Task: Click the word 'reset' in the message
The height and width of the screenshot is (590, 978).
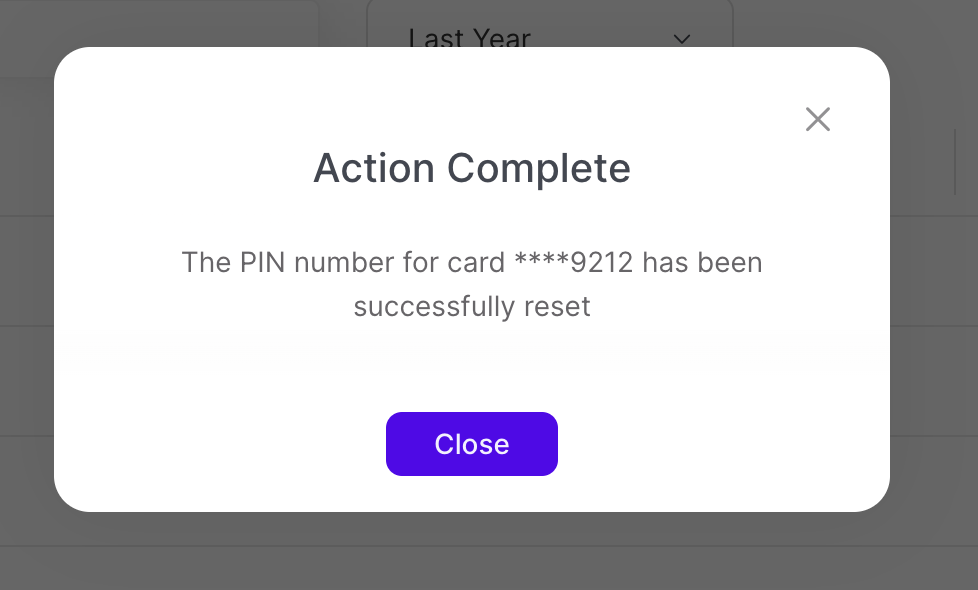Action: coord(558,306)
